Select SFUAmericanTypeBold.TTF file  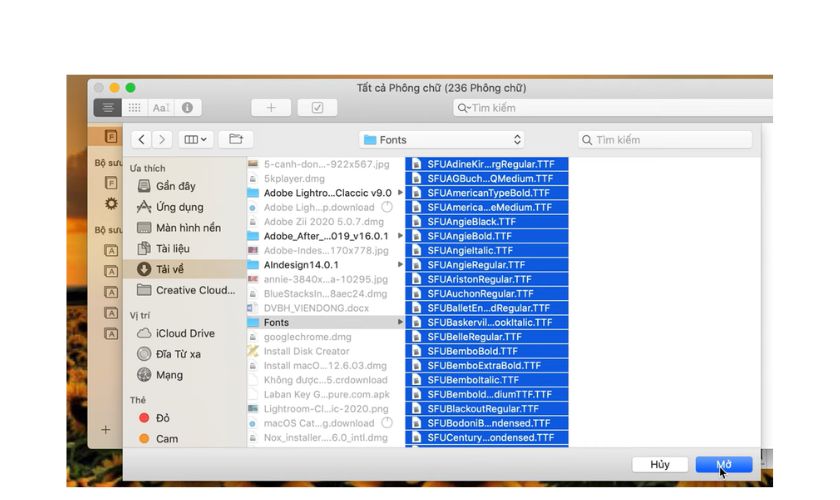coord(487,193)
